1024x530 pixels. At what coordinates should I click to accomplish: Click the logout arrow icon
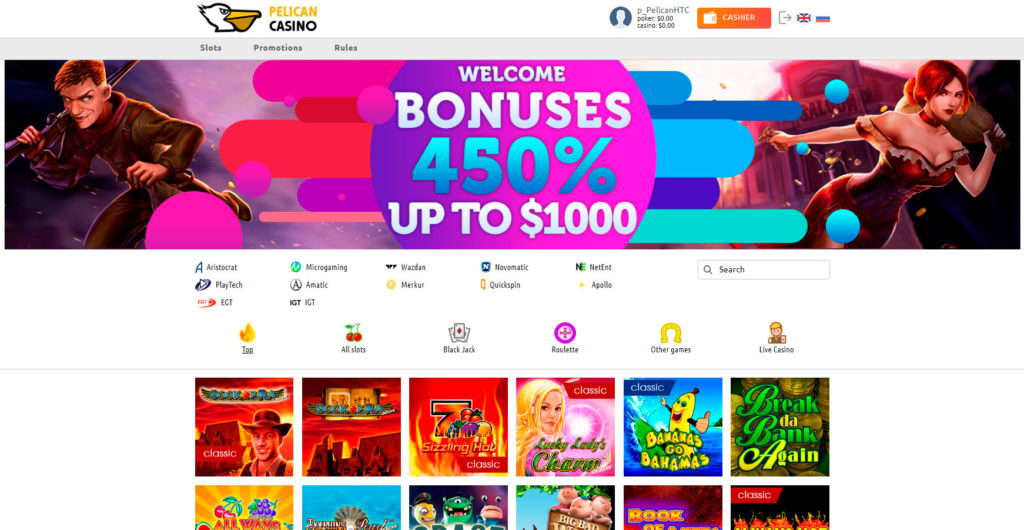tap(785, 18)
